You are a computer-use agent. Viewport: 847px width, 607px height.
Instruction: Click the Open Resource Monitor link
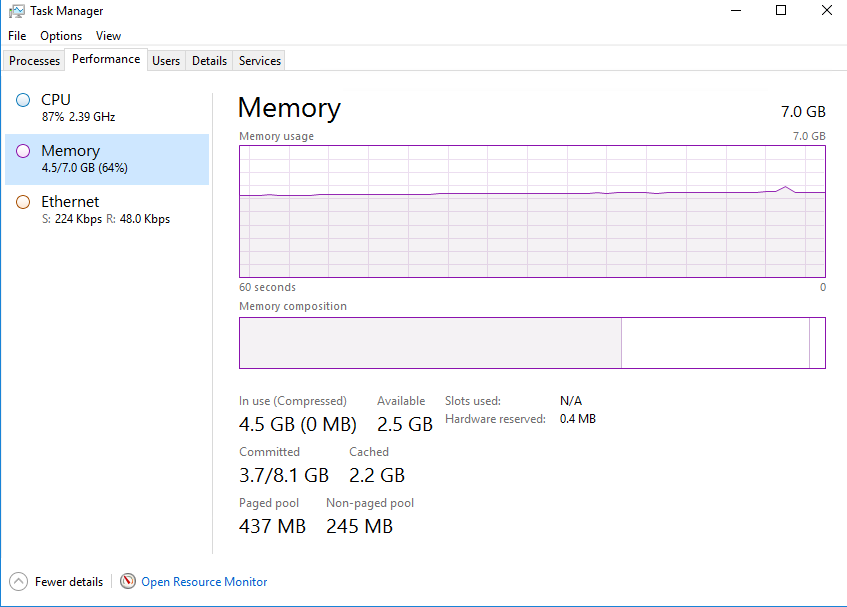(x=204, y=582)
